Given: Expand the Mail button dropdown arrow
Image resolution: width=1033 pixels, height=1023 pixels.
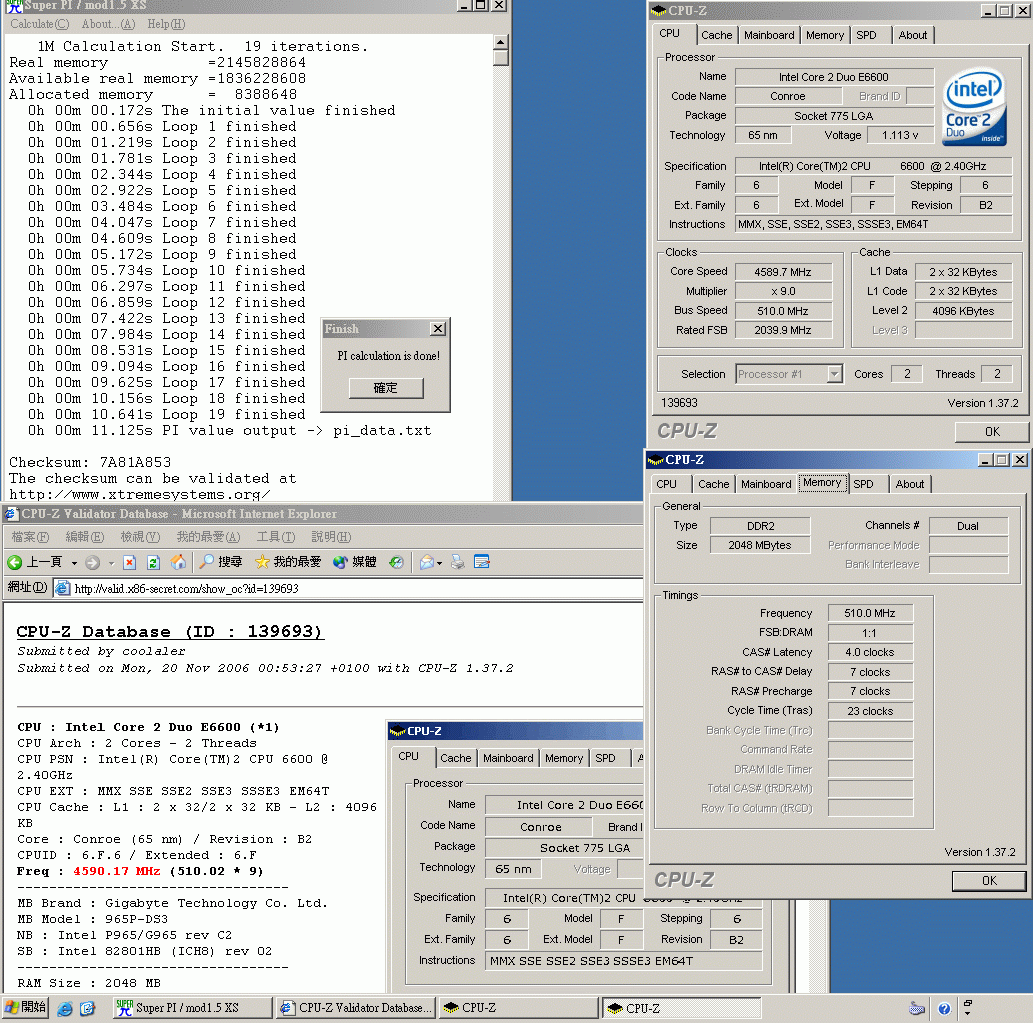Looking at the screenshot, I should 439,563.
